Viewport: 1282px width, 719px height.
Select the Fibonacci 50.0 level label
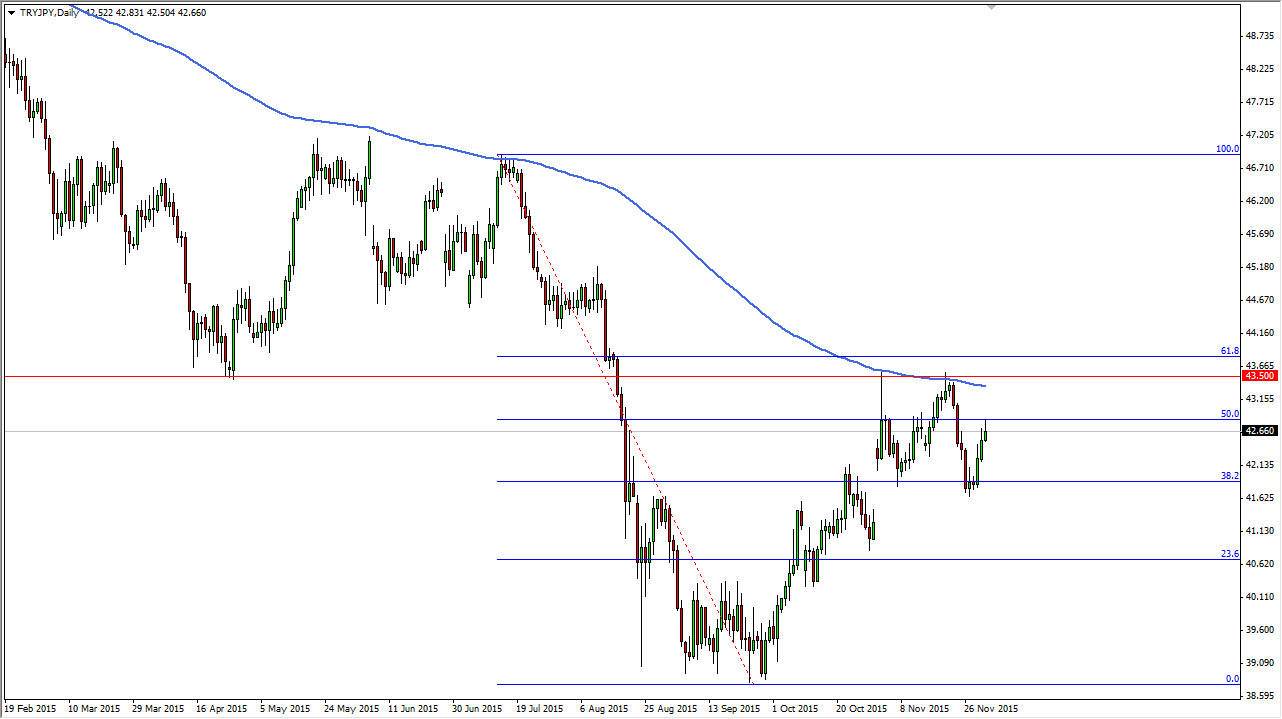point(1230,414)
